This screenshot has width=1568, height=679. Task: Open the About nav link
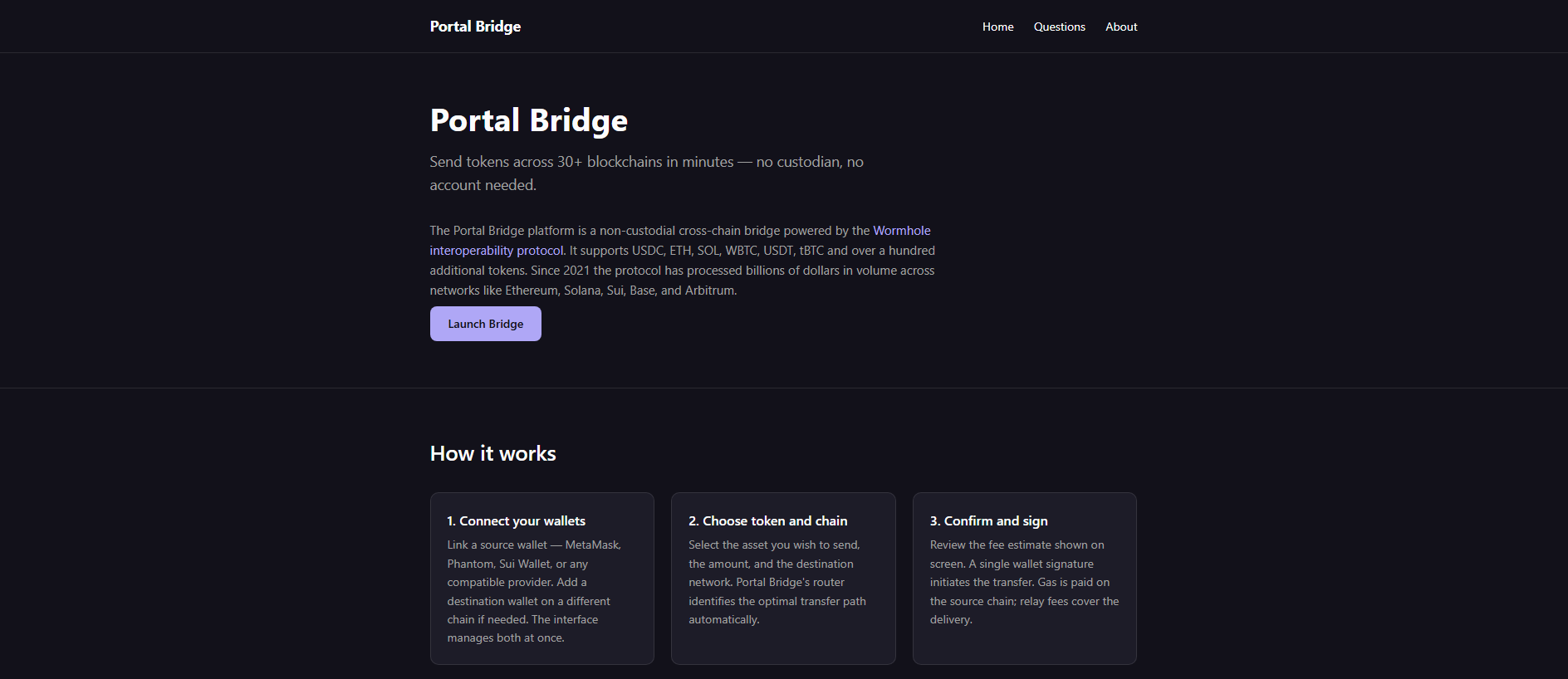pyautogui.click(x=1121, y=27)
